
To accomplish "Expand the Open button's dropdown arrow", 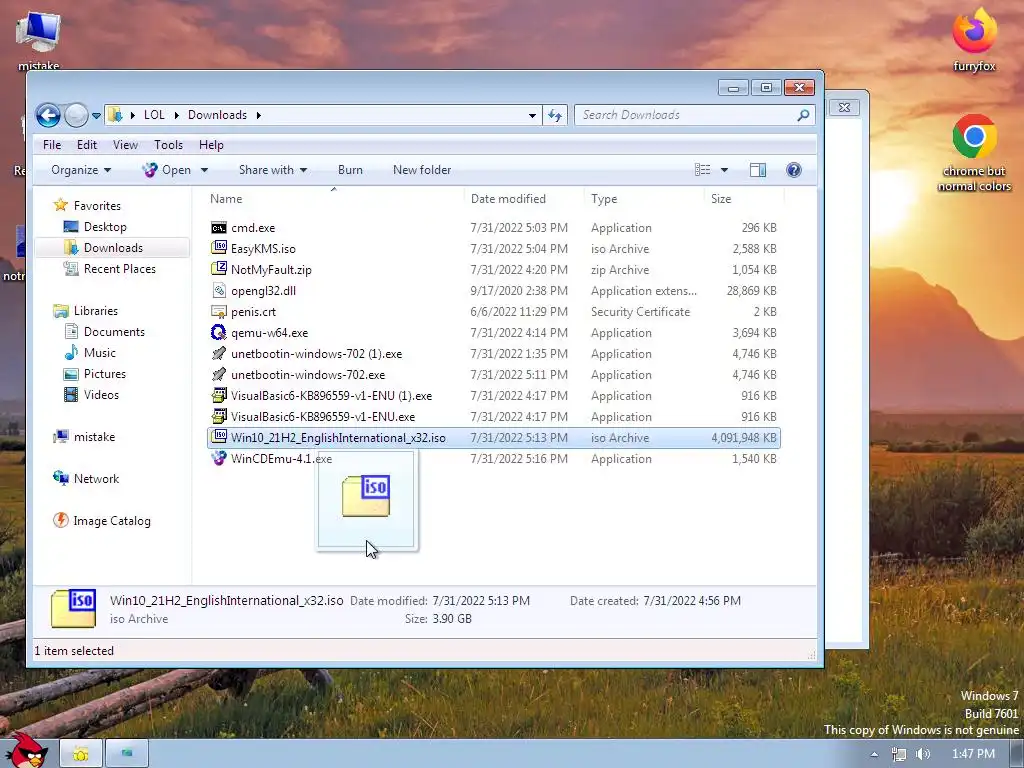I will 204,170.
